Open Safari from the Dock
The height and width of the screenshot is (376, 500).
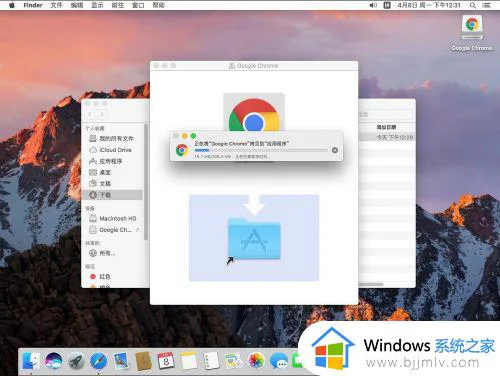(99, 361)
